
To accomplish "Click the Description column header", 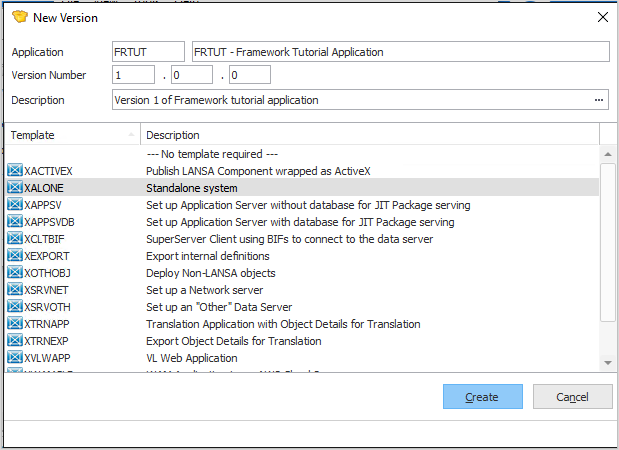I will [x=370, y=135].
